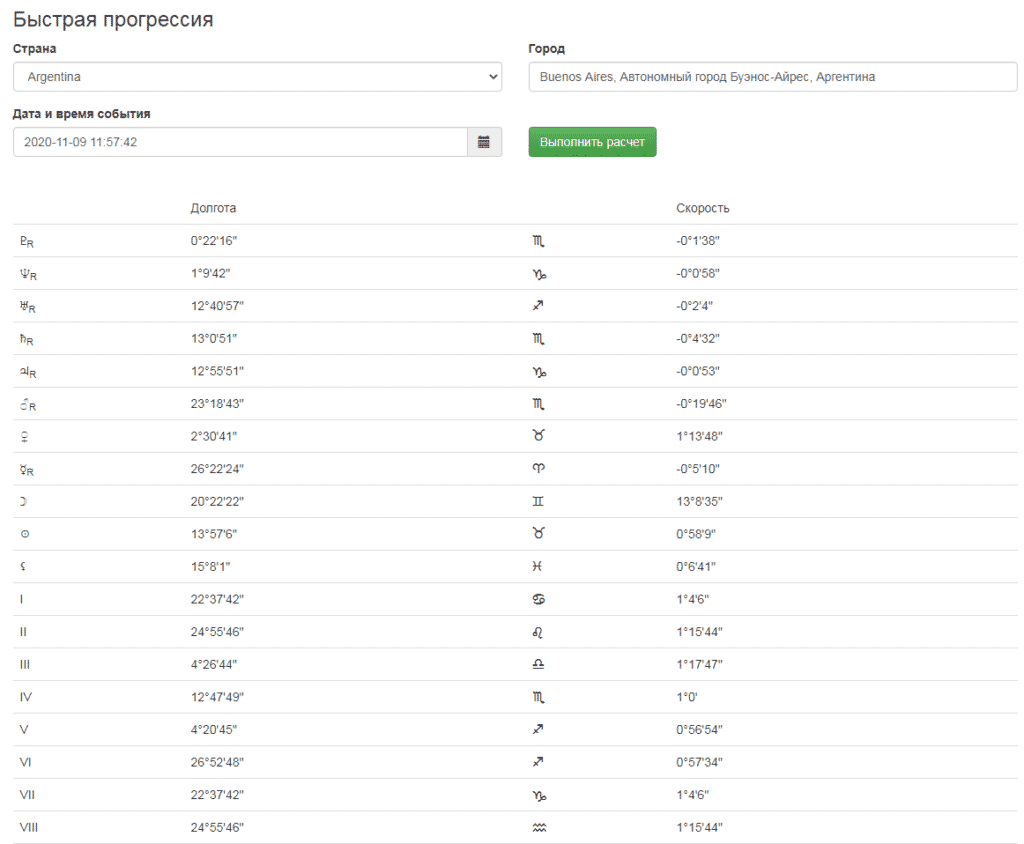This screenshot has width=1024, height=844.
Task: Click the Sun symbol in table
Action: [x=23, y=534]
